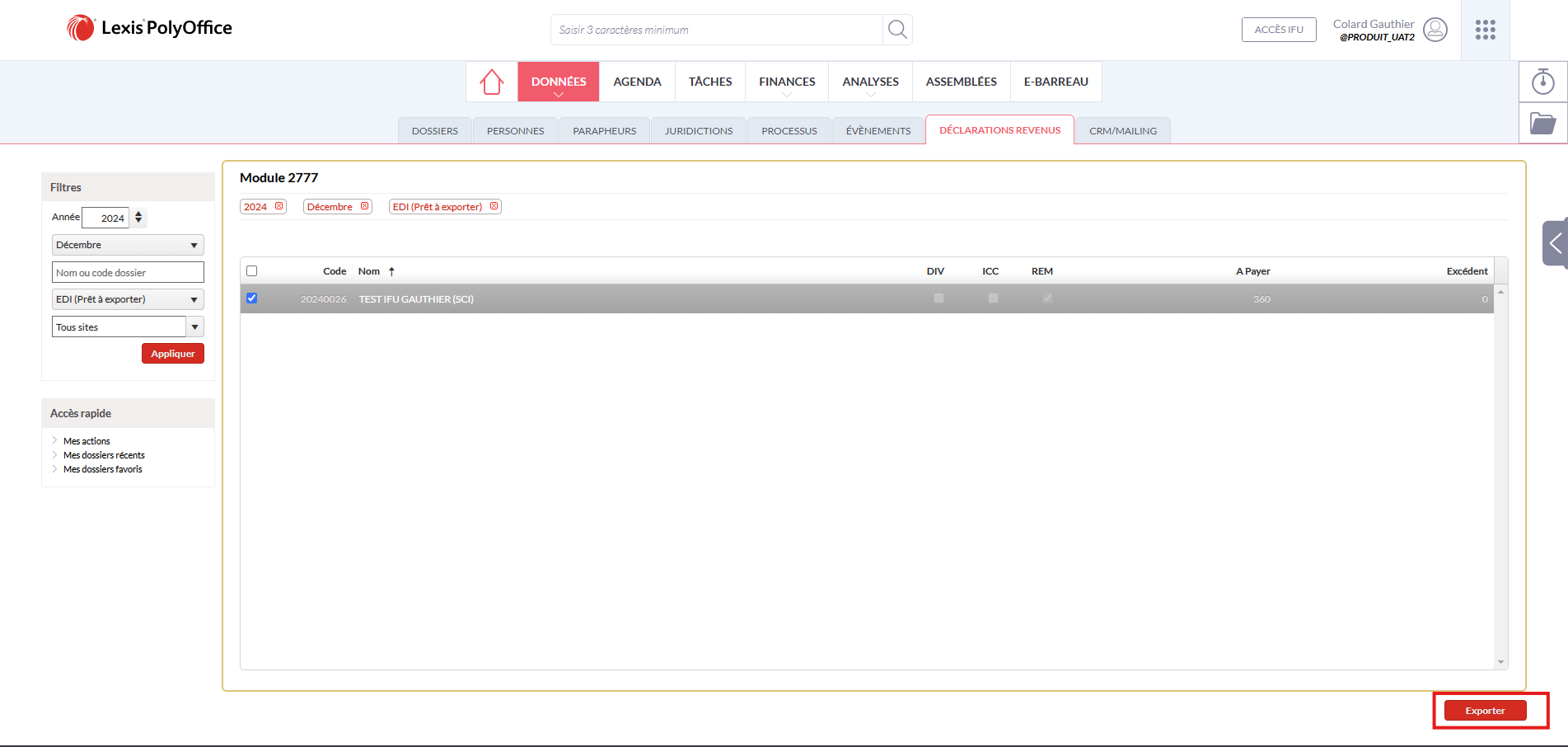This screenshot has width=1568, height=747.
Task: Open the Décembre month dropdown
Action: click(x=128, y=245)
